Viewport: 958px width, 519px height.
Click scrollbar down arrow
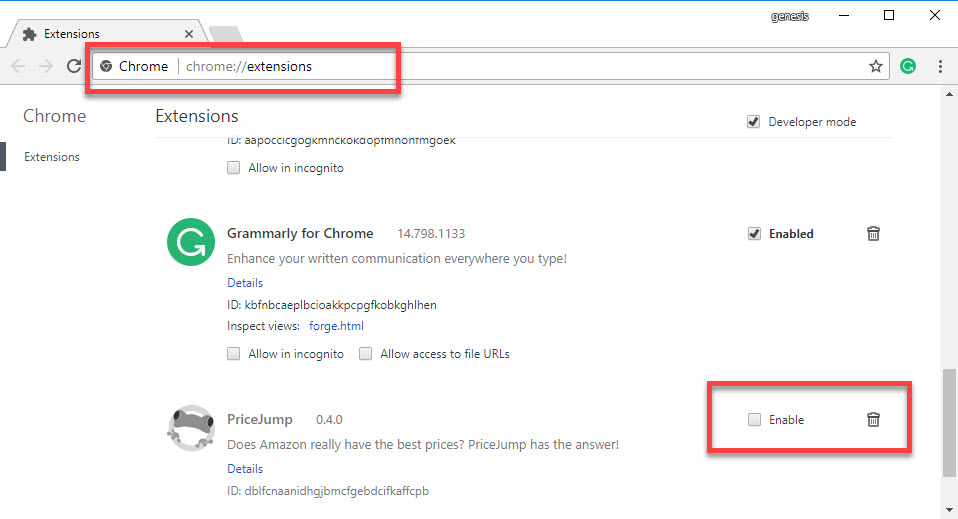coord(949,510)
